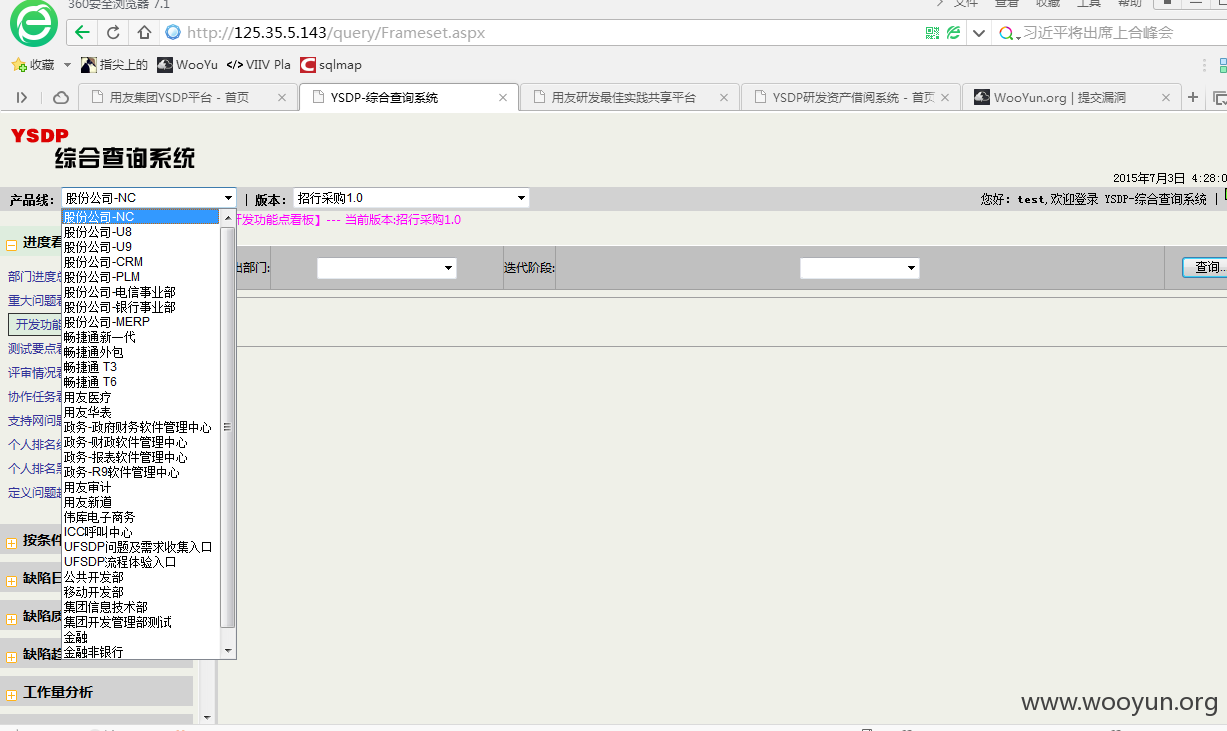Choose 股份公司-电信事业部 option

click(140, 292)
